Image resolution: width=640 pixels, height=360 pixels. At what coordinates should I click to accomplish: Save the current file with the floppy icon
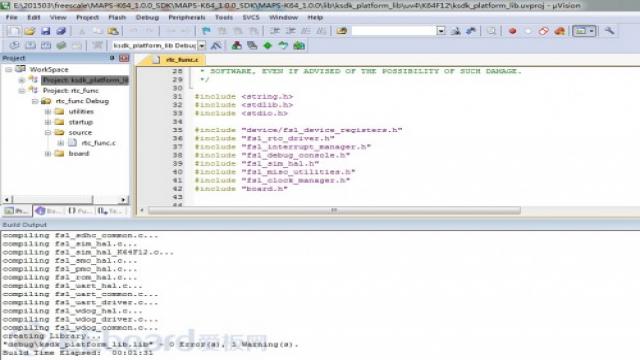(45, 31)
